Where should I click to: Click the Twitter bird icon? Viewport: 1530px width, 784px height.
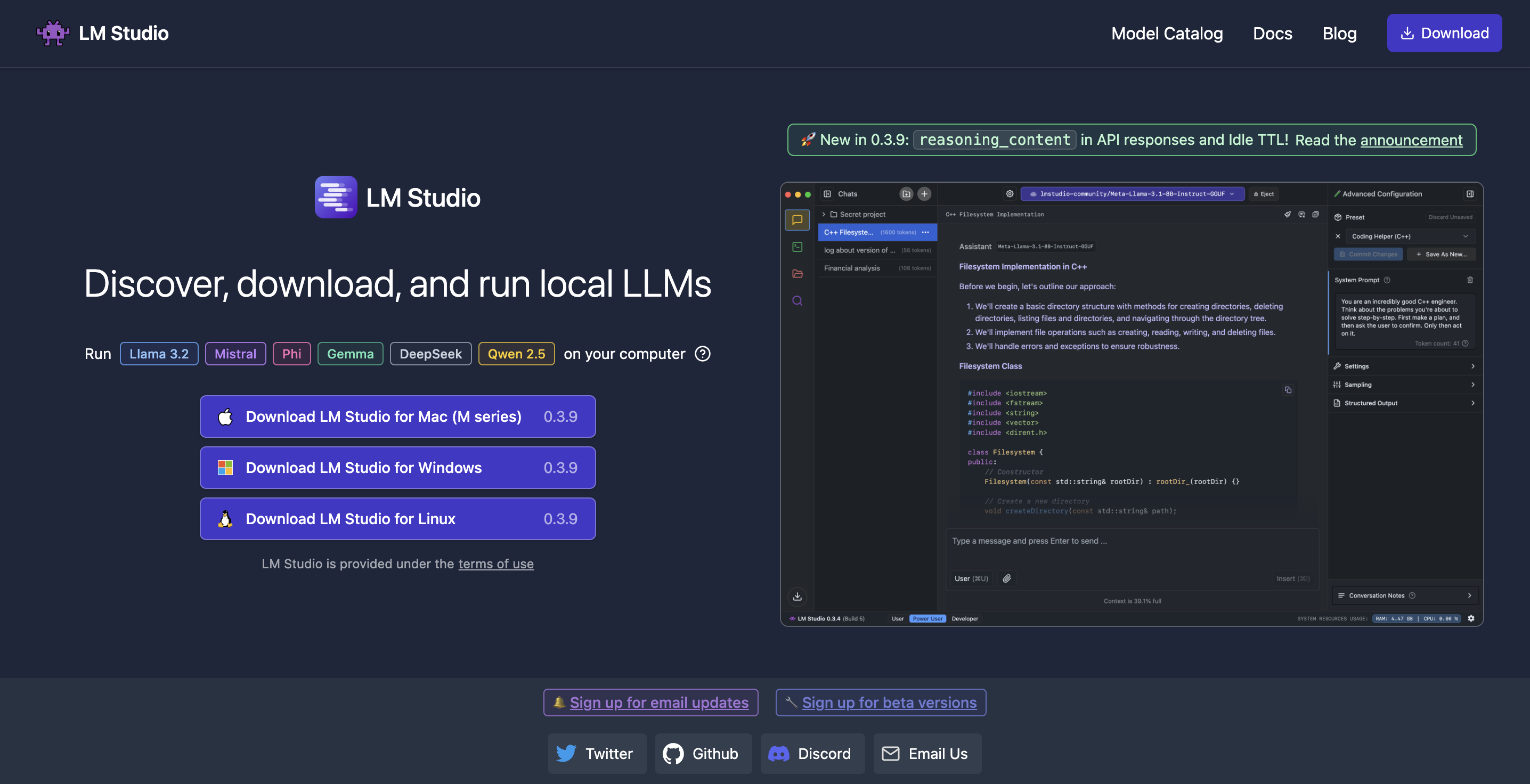(566, 753)
